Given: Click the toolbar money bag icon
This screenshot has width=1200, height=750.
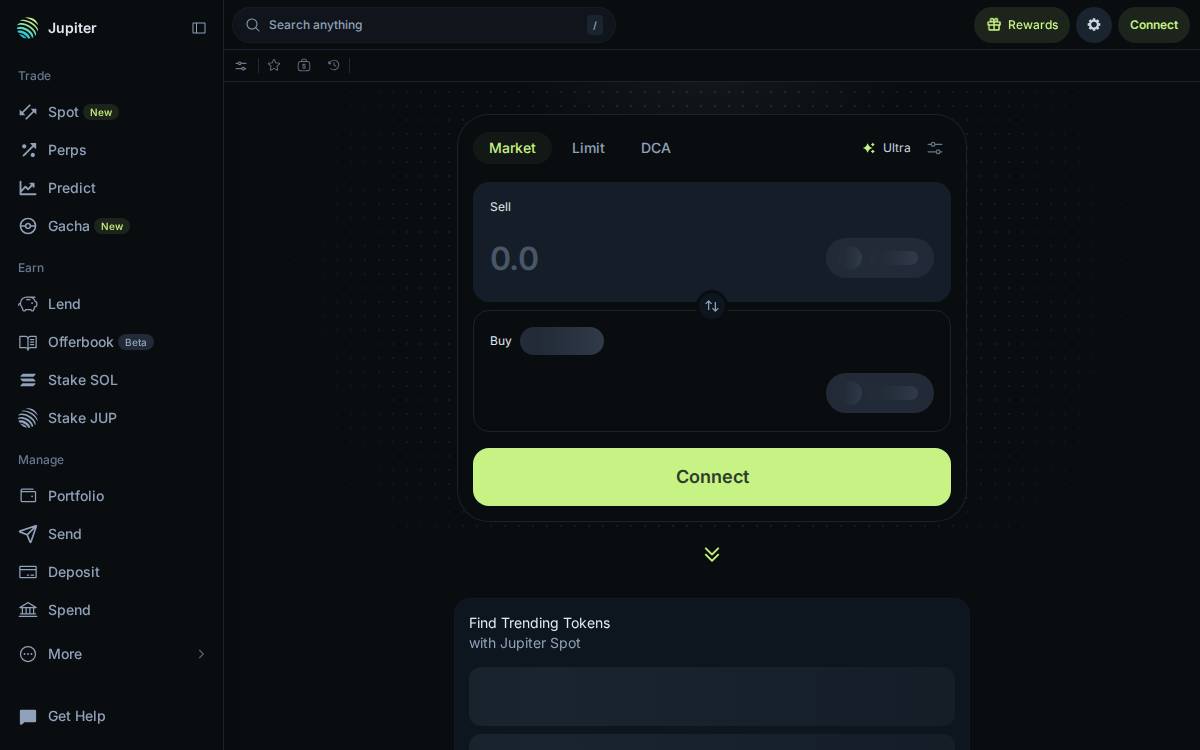Looking at the screenshot, I should point(304,65).
